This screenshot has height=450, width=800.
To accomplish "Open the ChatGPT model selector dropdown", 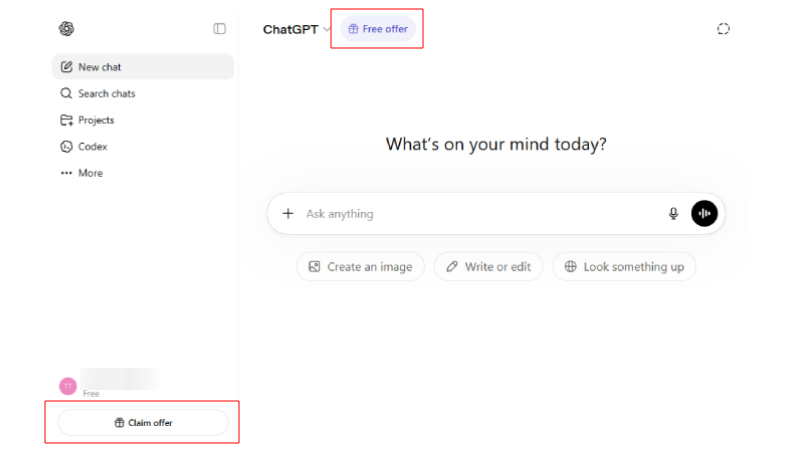I will tap(296, 30).
